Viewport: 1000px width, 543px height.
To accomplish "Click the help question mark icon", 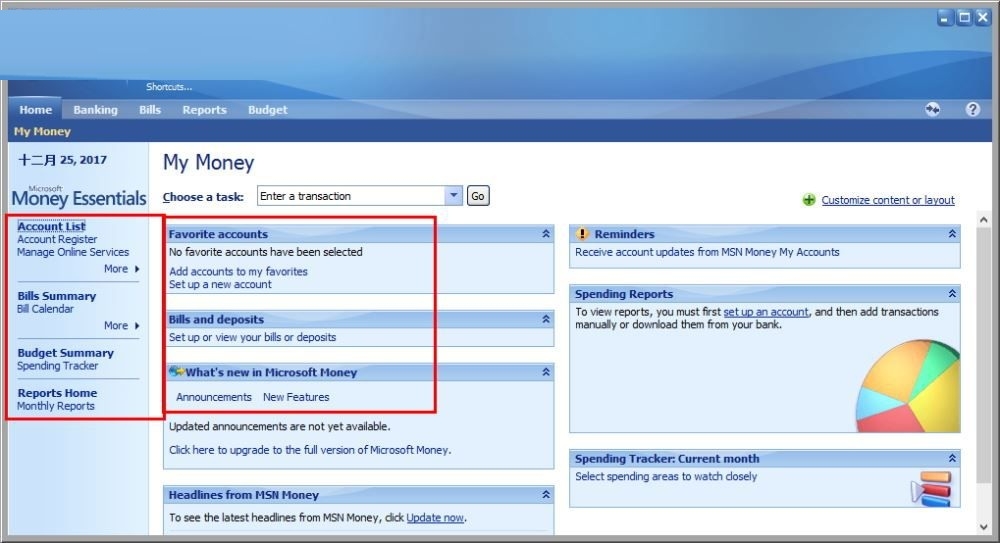I will point(972,109).
